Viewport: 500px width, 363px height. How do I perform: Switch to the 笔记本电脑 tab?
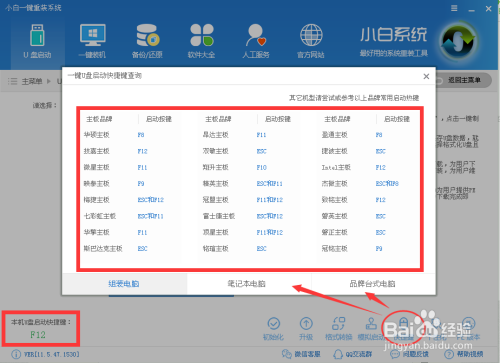[x=249, y=284]
